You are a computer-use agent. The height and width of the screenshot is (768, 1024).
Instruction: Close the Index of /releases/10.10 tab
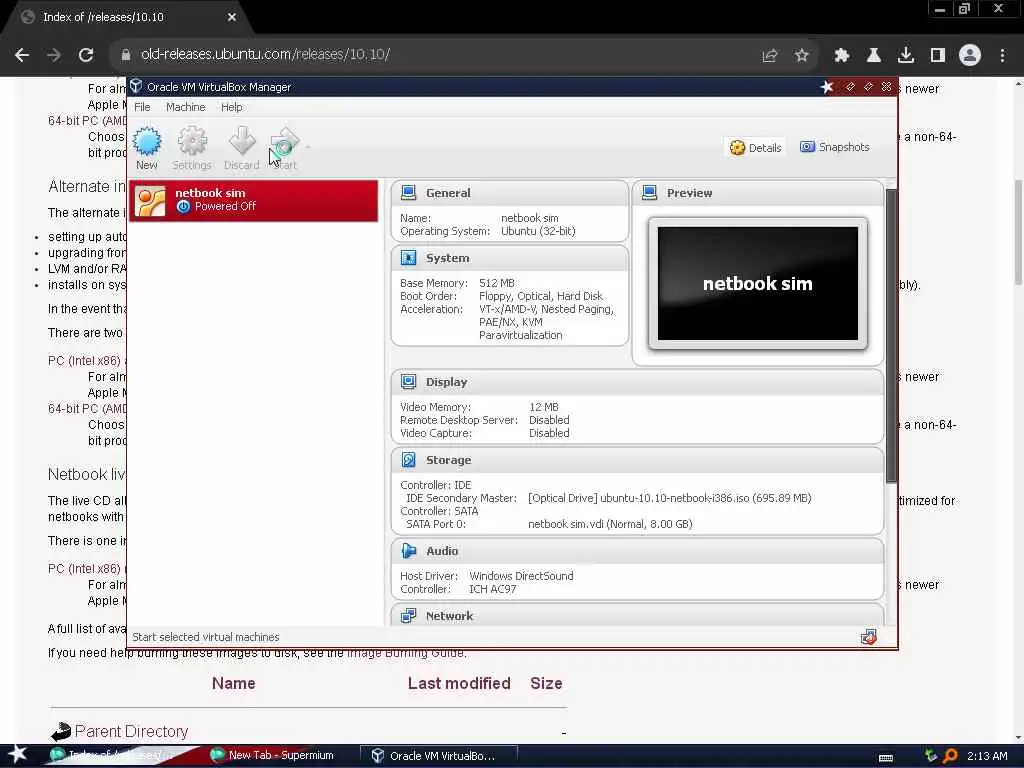coord(232,18)
